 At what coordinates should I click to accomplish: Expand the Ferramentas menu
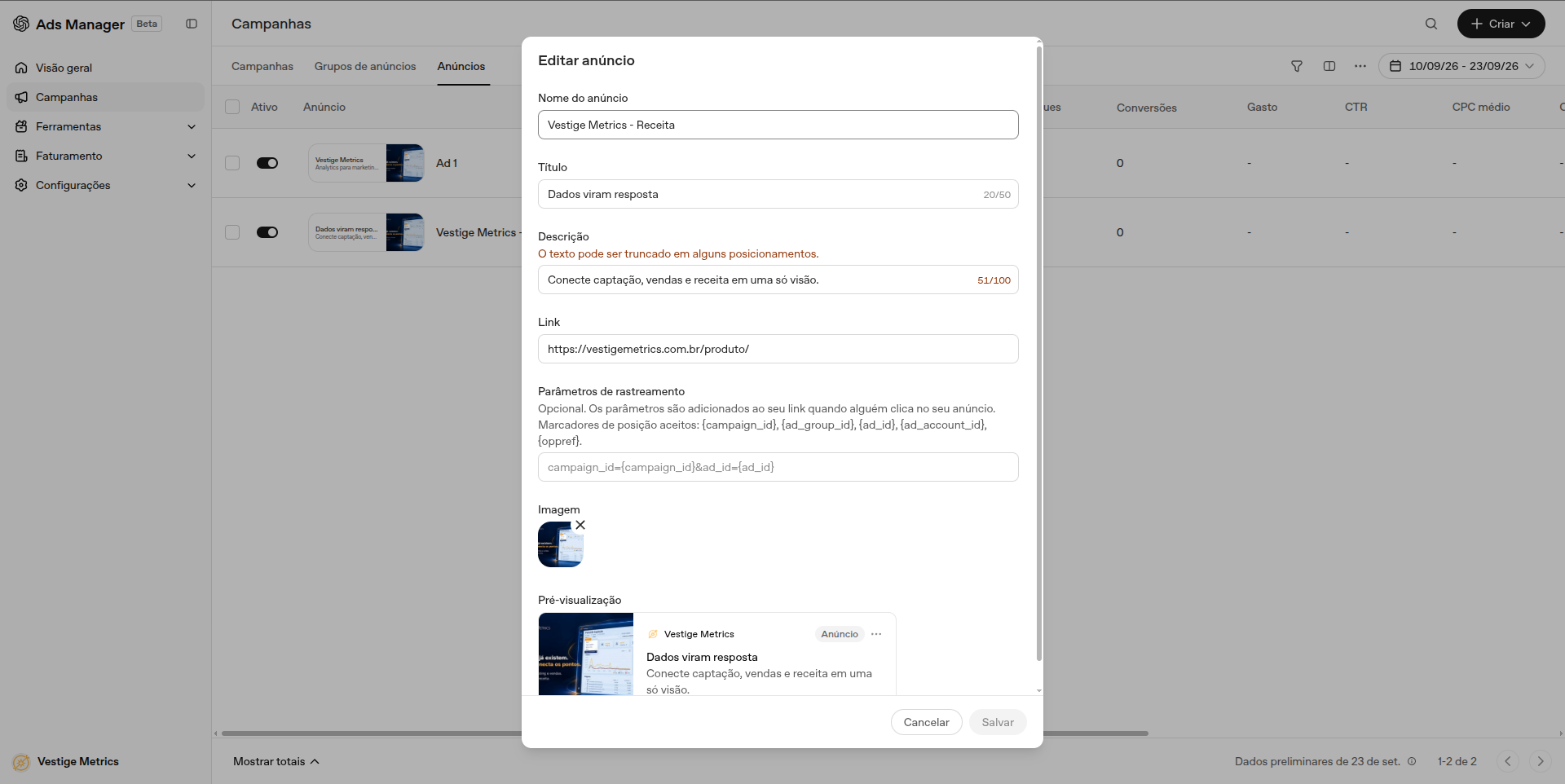pyautogui.click(x=106, y=126)
